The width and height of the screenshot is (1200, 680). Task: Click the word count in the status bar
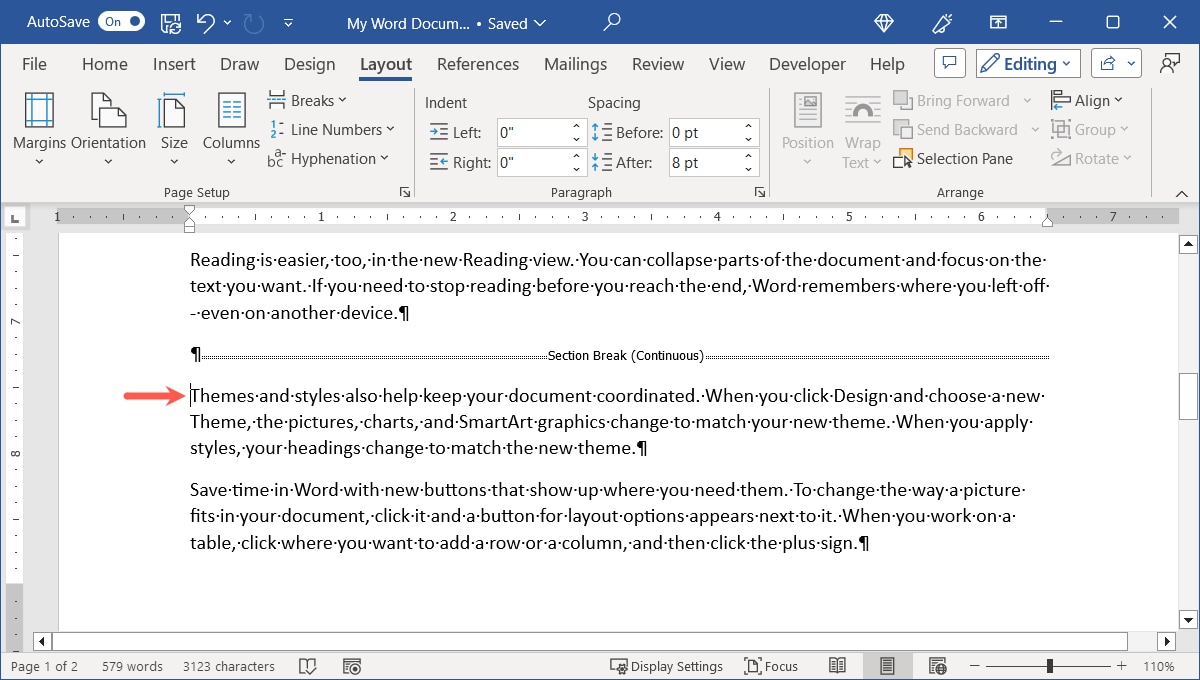point(131,665)
